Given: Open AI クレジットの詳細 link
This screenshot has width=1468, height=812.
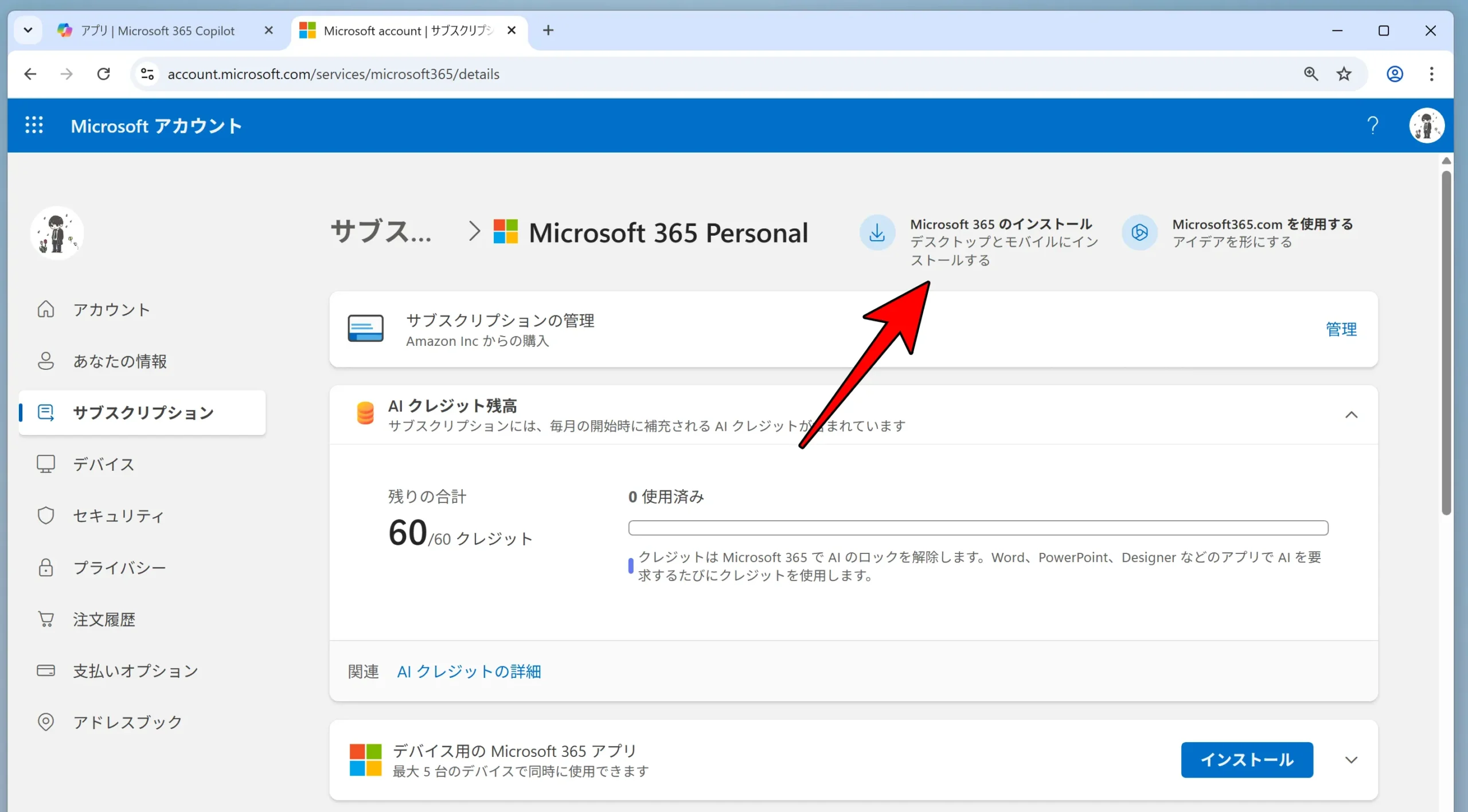Looking at the screenshot, I should click(x=469, y=672).
